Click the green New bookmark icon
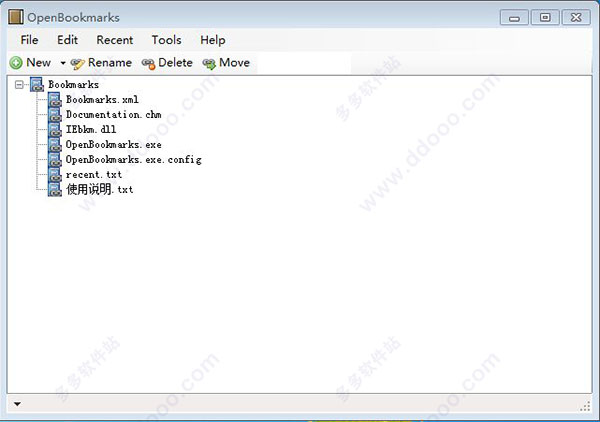Screen dimensions: 600x422 tap(16, 63)
